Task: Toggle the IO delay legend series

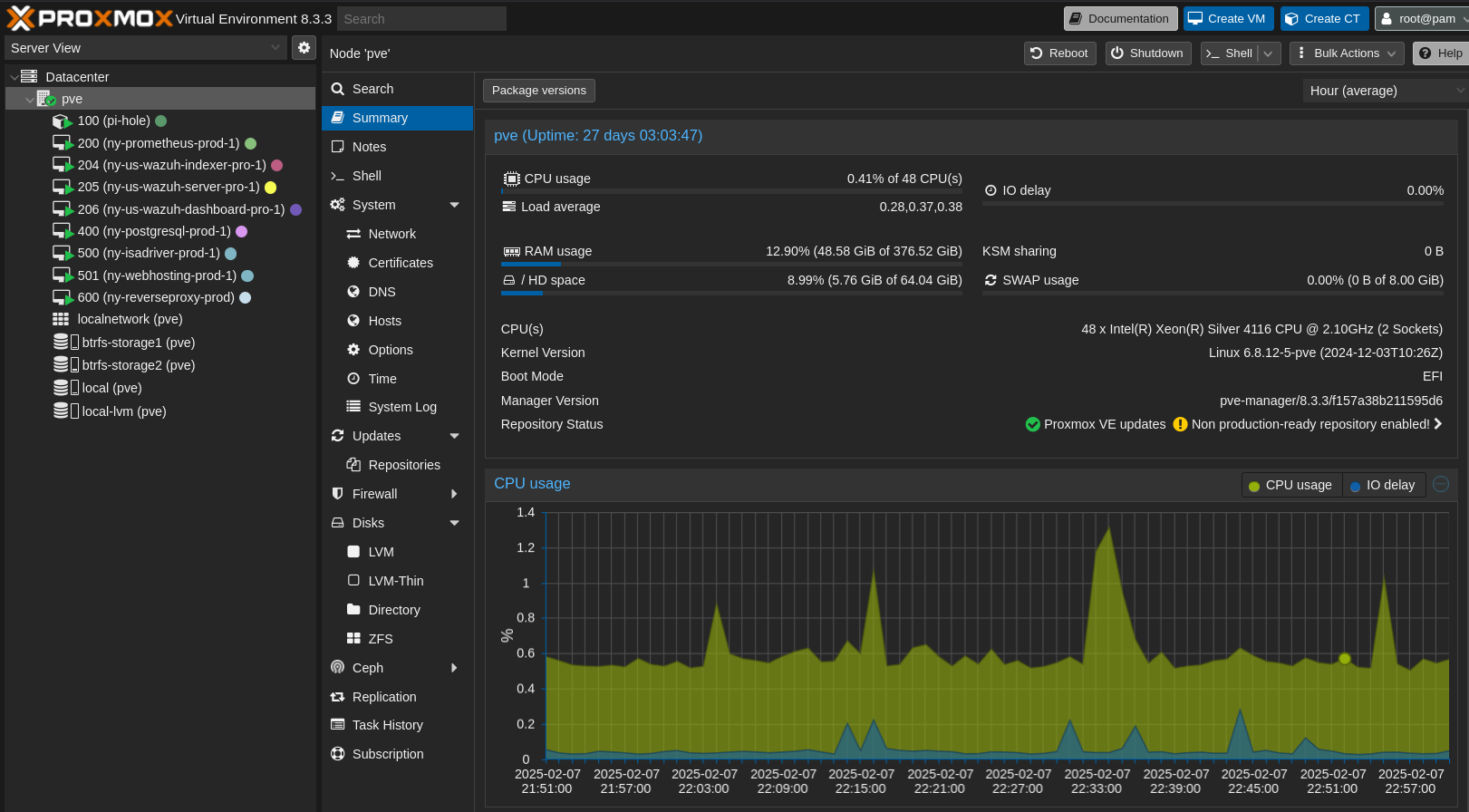Action: [x=1384, y=485]
